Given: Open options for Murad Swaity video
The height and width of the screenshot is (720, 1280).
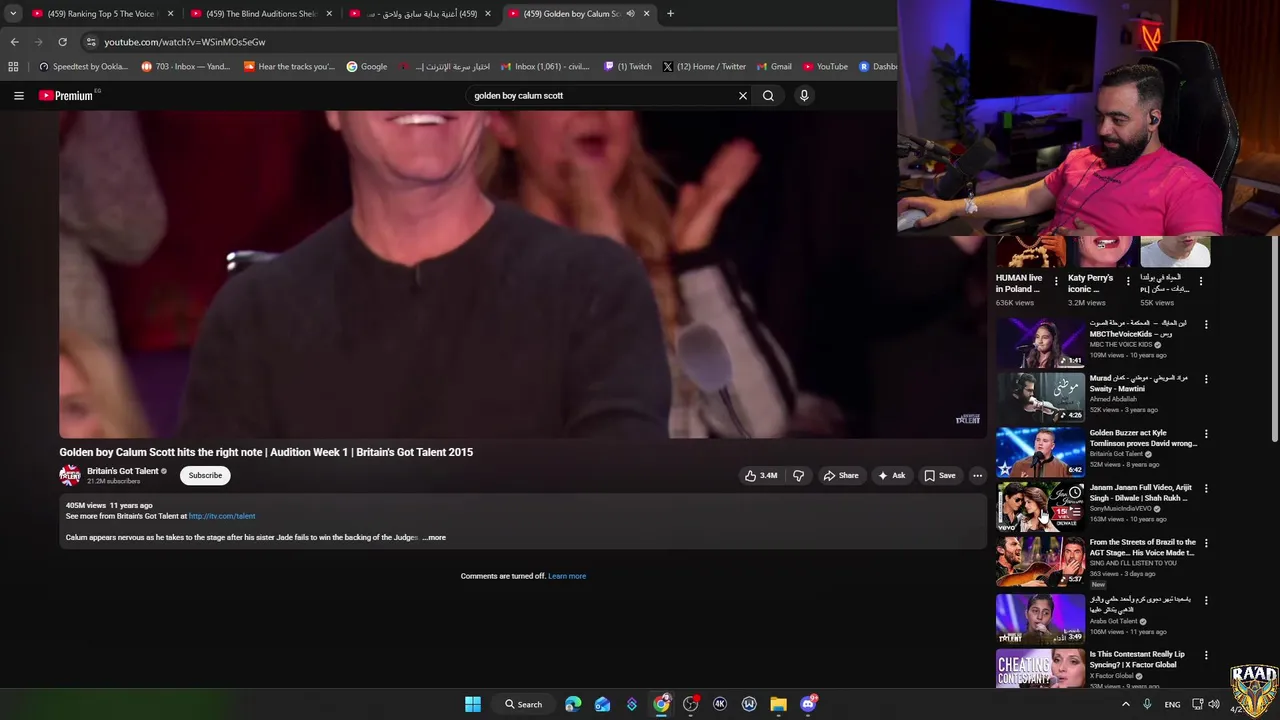Looking at the screenshot, I should click(x=1206, y=380).
